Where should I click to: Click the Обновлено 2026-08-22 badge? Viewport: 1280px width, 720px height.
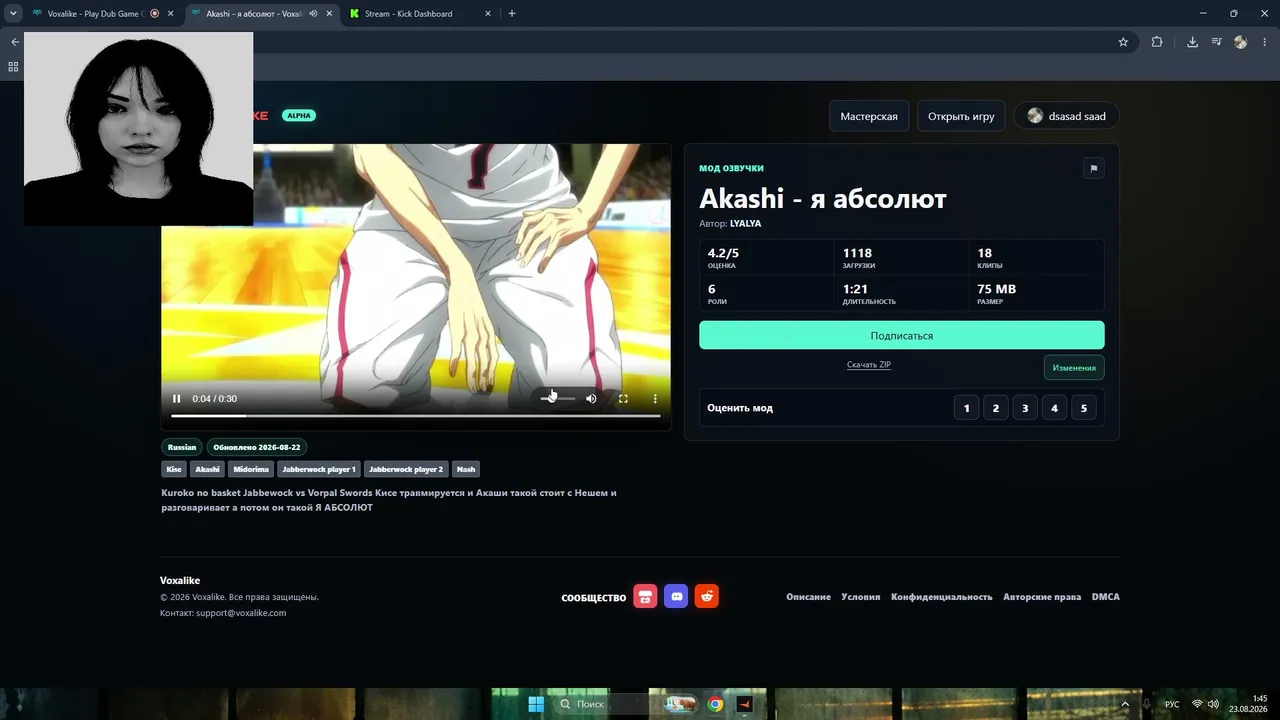pyautogui.click(x=257, y=447)
